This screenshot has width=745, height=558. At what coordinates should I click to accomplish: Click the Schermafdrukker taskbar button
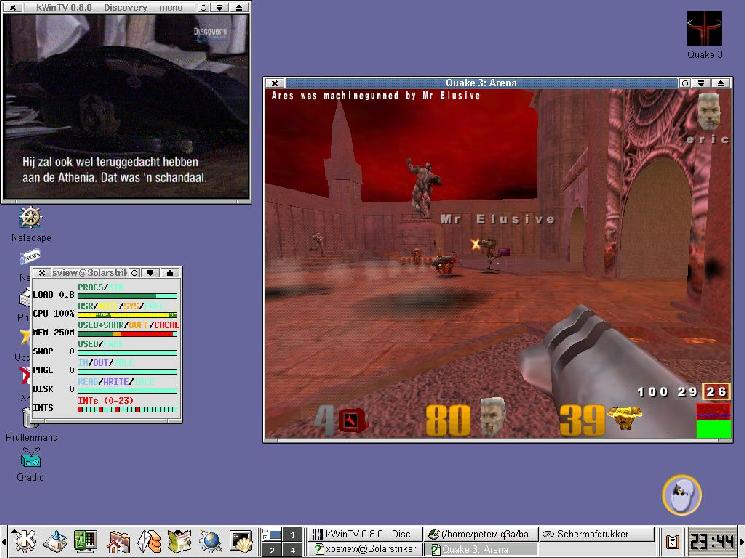595,534
